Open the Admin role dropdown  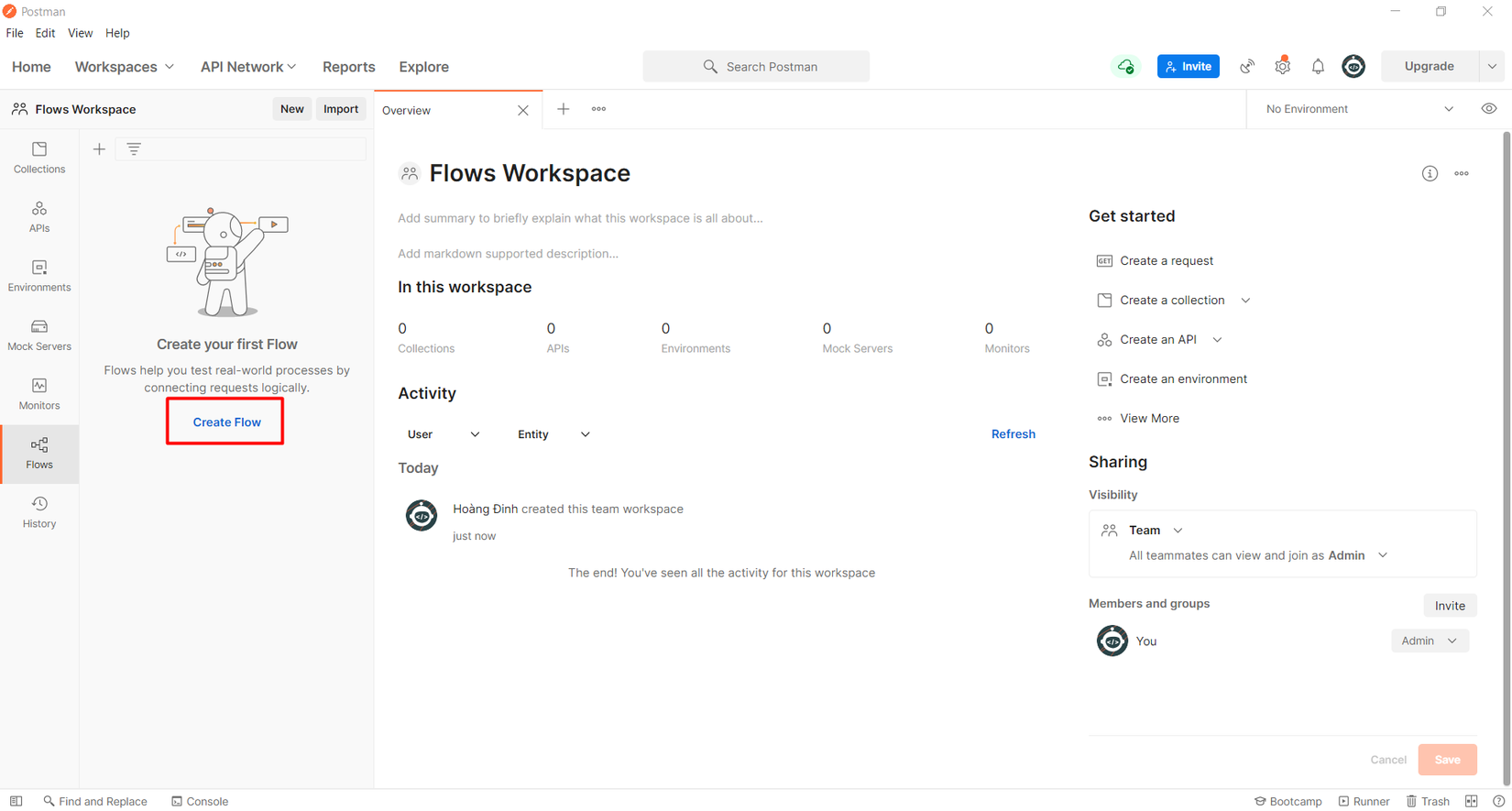pos(1430,641)
